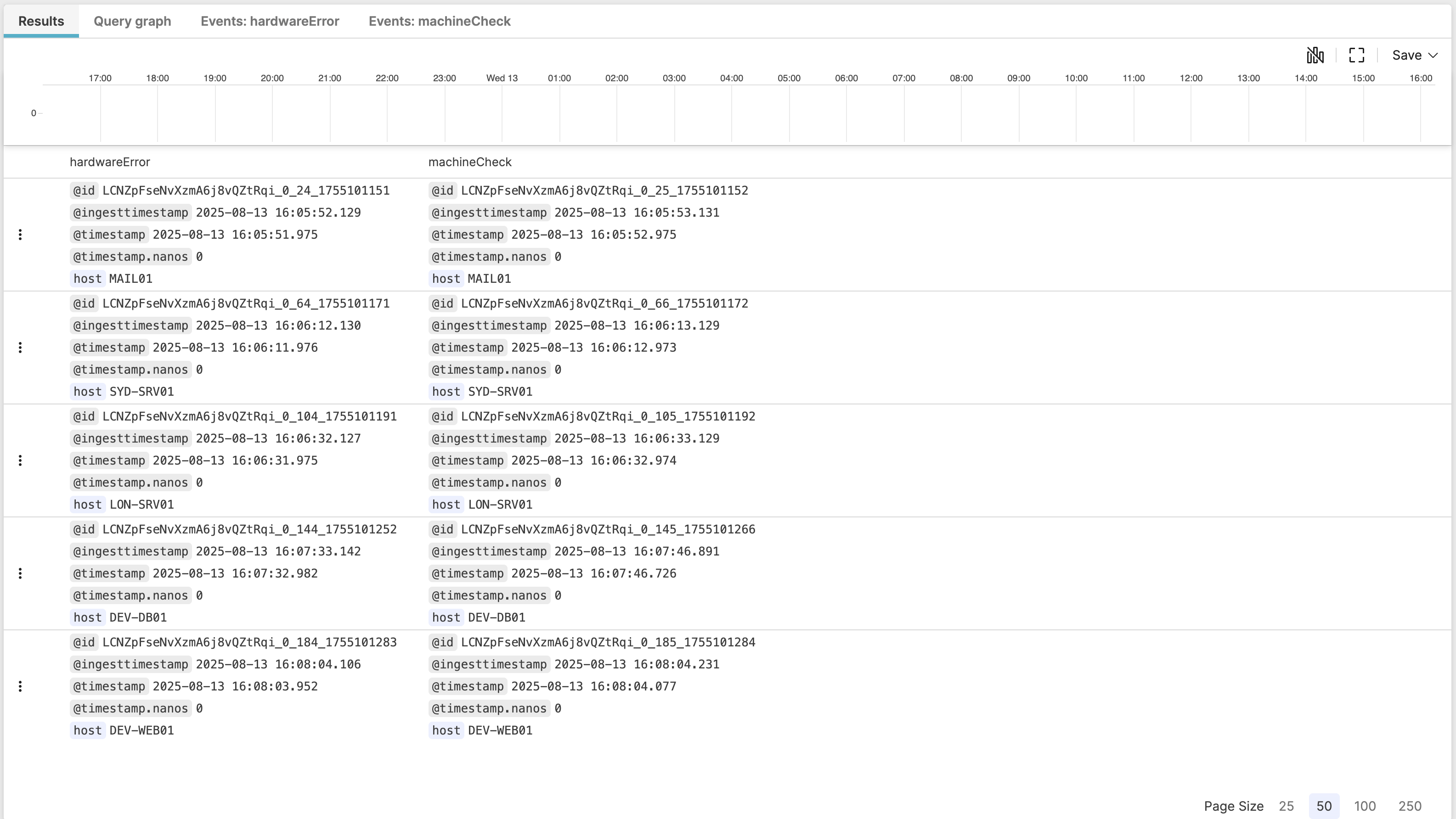Set page size to 250
This screenshot has width=1456, height=819.
1410,806
